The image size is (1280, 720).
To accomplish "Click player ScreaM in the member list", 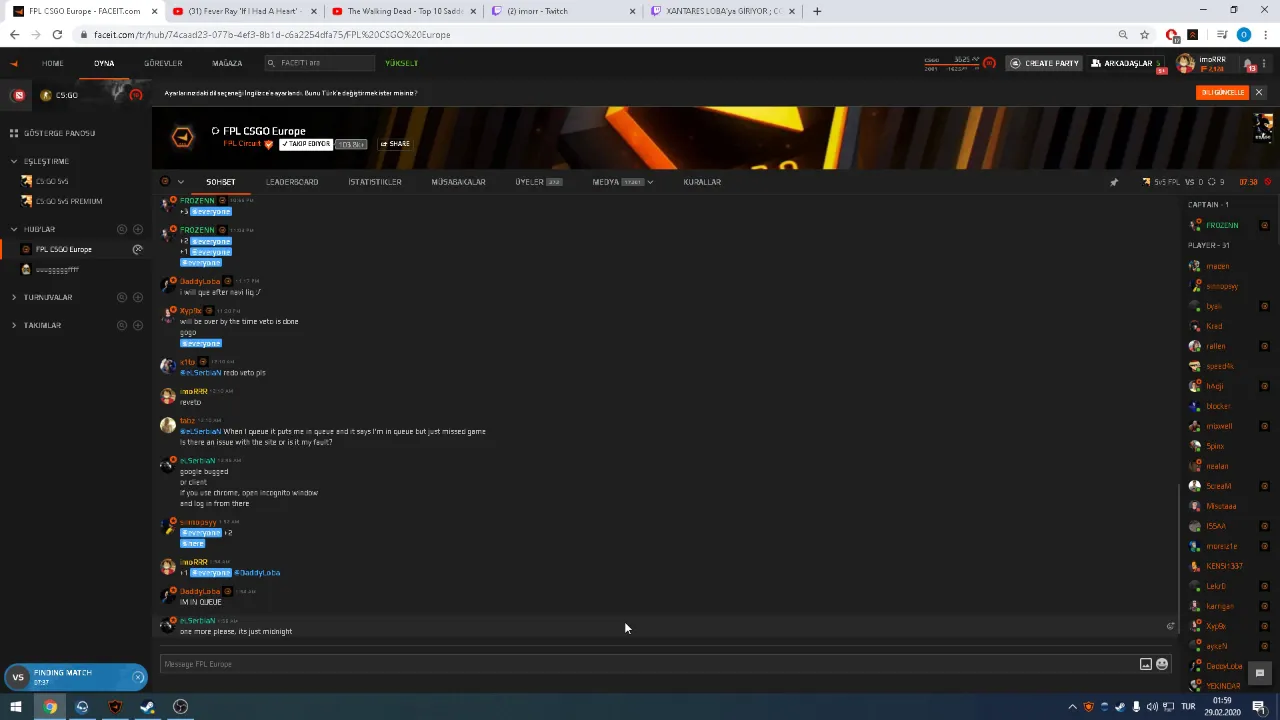I will point(1219,486).
